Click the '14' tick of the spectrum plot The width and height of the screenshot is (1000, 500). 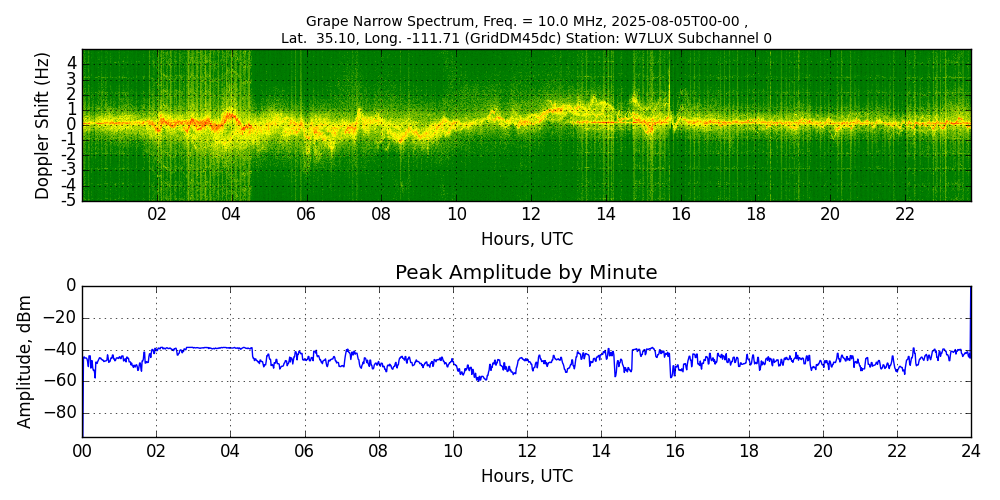click(606, 214)
